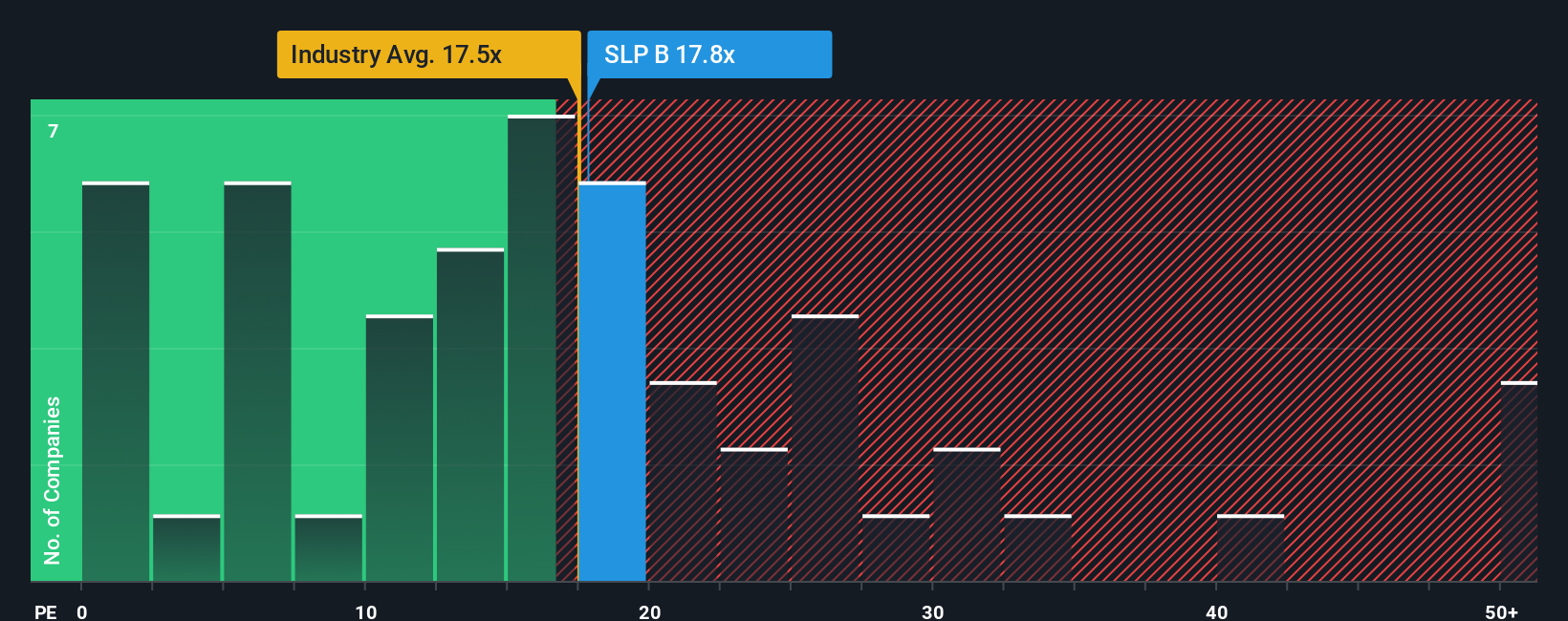Select the first bar at PE 0

[116, 381]
